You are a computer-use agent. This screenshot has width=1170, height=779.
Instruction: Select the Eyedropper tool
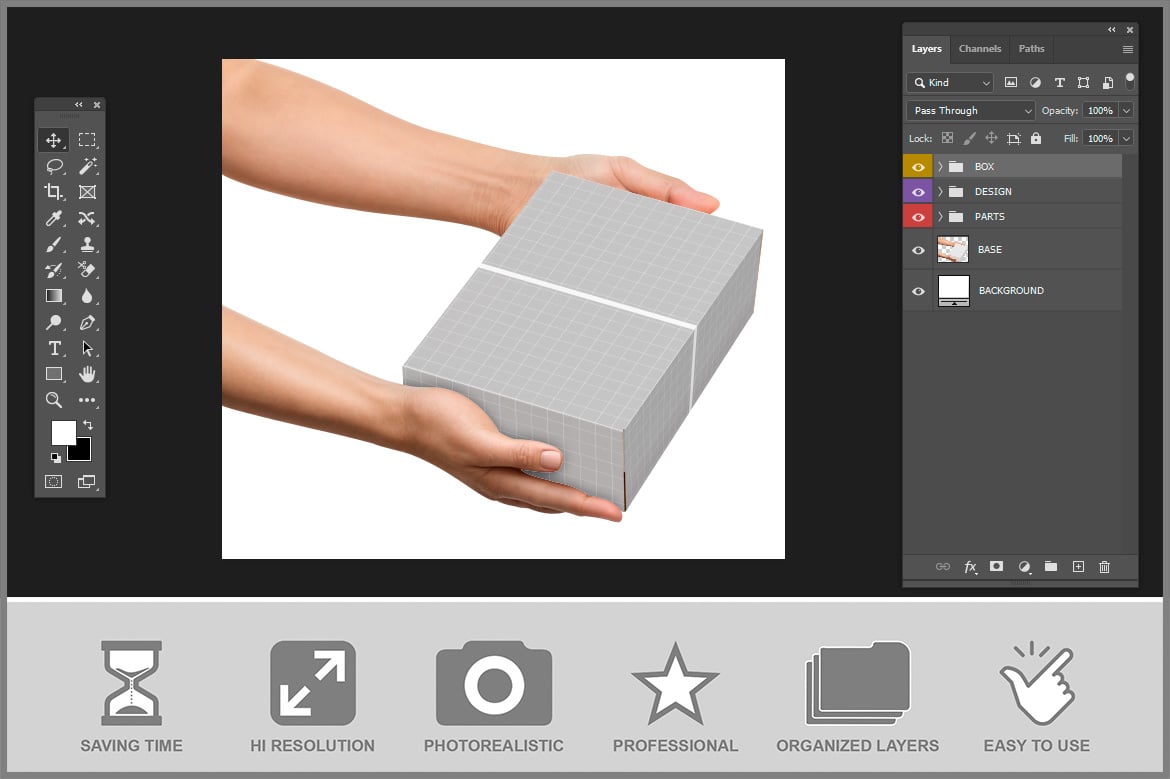(54, 218)
